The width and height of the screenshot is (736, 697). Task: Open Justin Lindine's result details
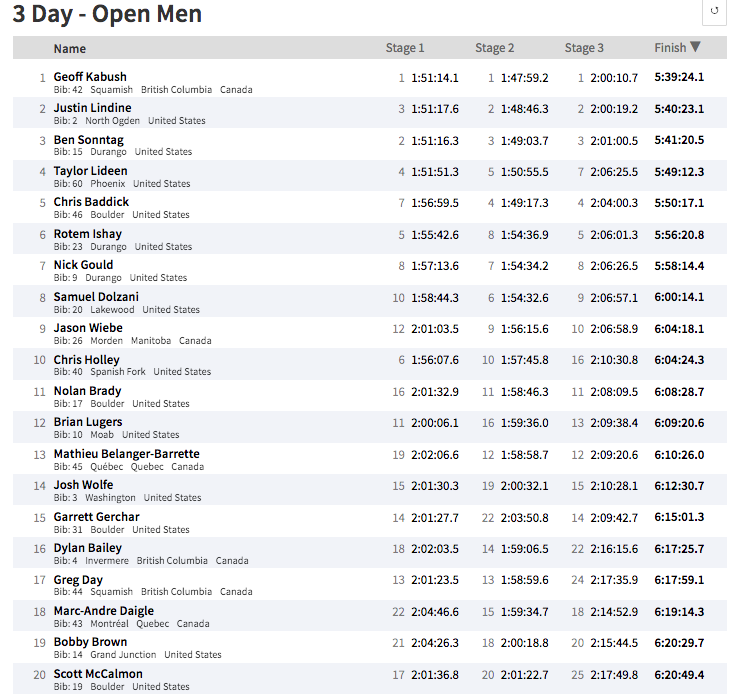coord(92,108)
